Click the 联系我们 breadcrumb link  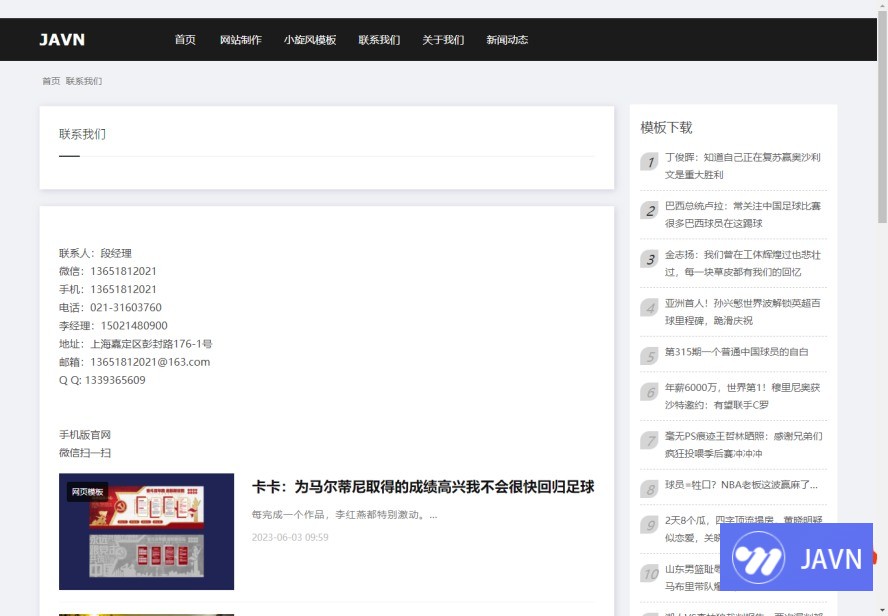coord(84,81)
